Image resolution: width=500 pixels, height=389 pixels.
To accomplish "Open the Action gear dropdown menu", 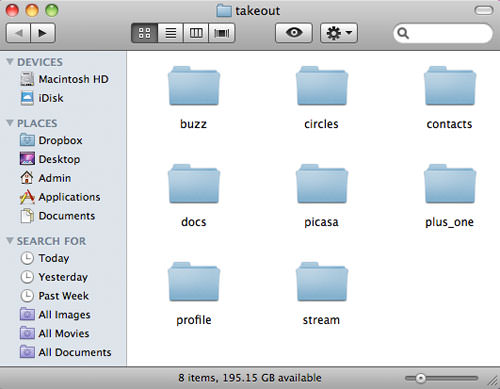I will [x=339, y=33].
